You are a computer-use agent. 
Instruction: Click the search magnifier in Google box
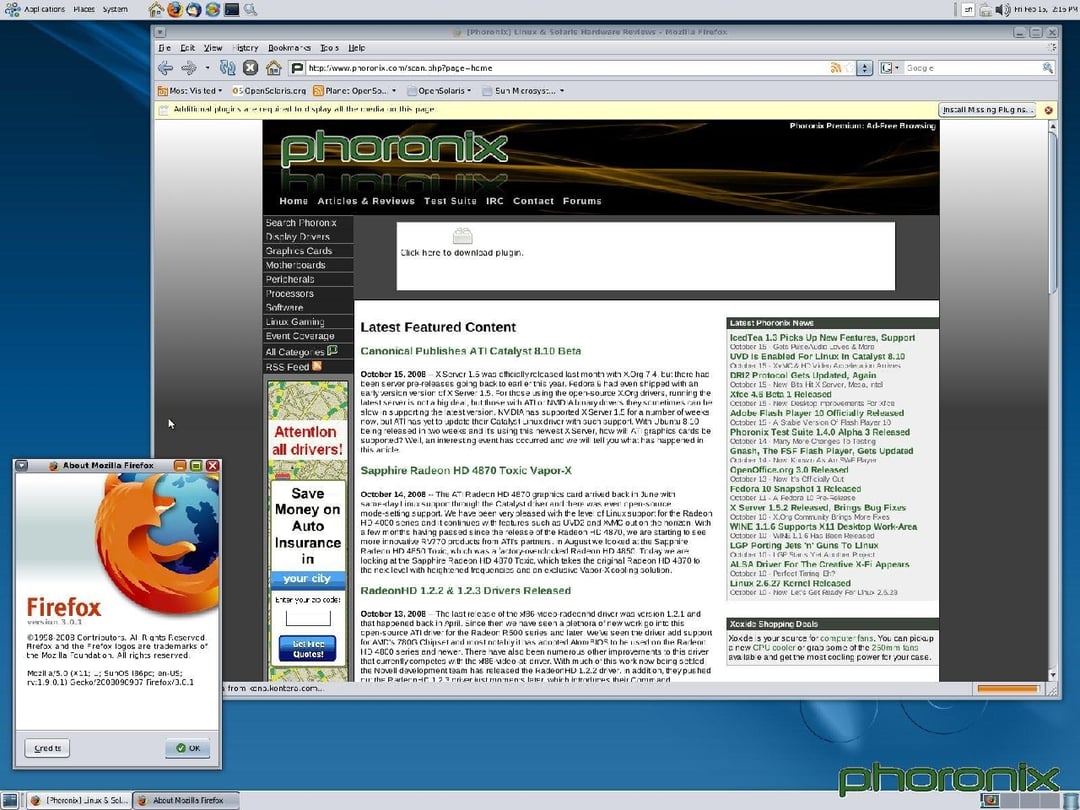[x=1048, y=68]
